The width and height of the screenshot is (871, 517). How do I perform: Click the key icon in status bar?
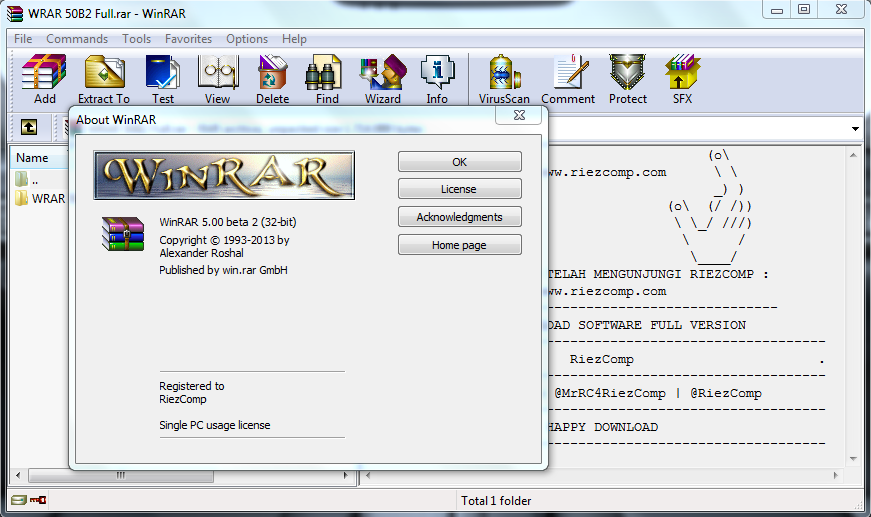click(38, 500)
